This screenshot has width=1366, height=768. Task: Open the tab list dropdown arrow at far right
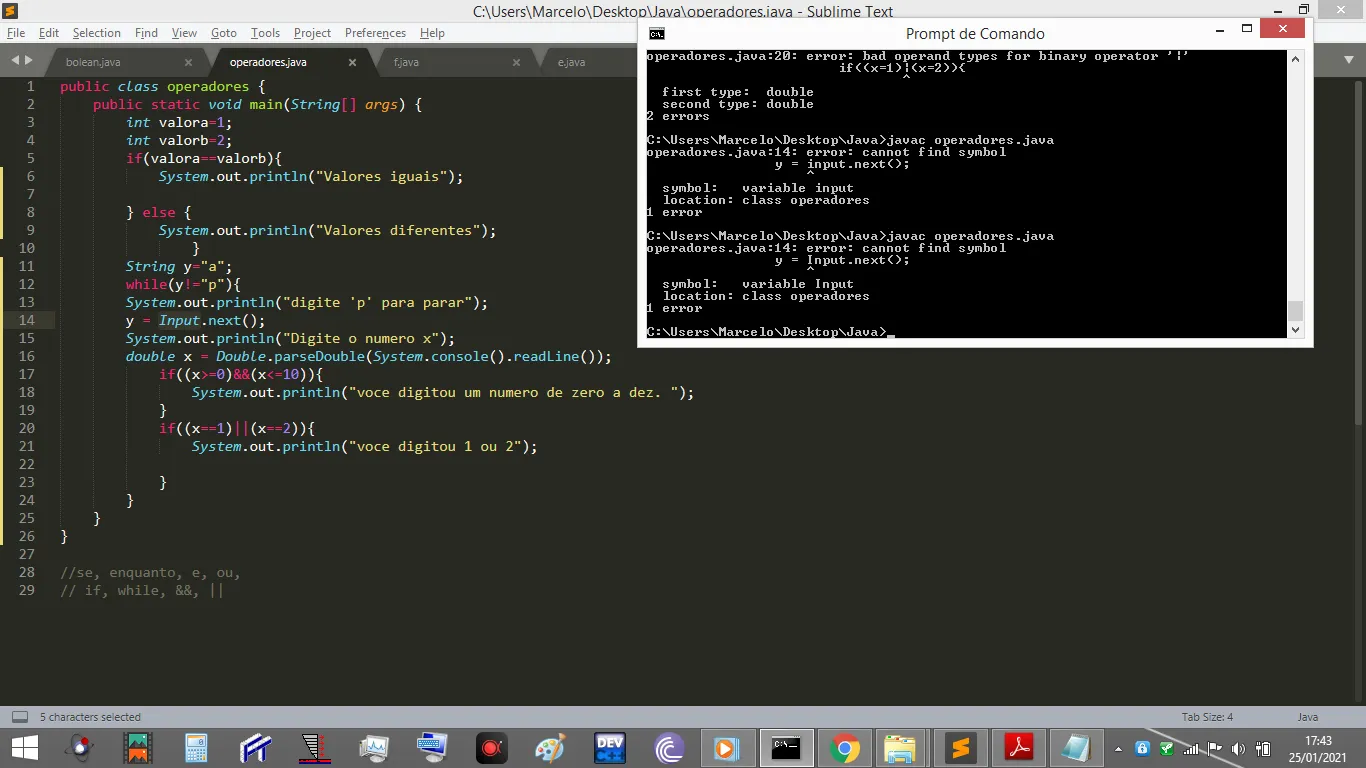point(1349,61)
